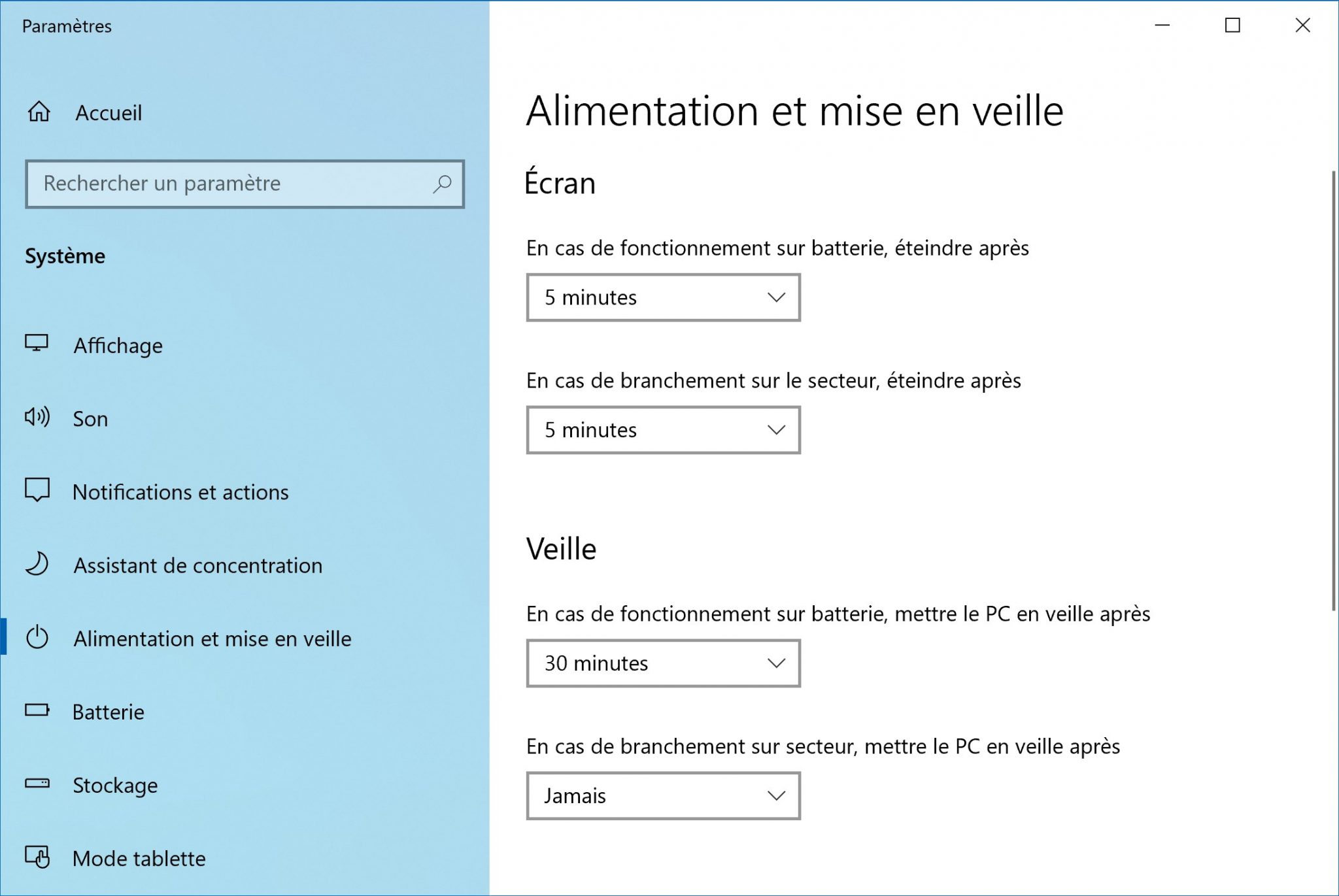Click the Son speaker icon

point(37,417)
